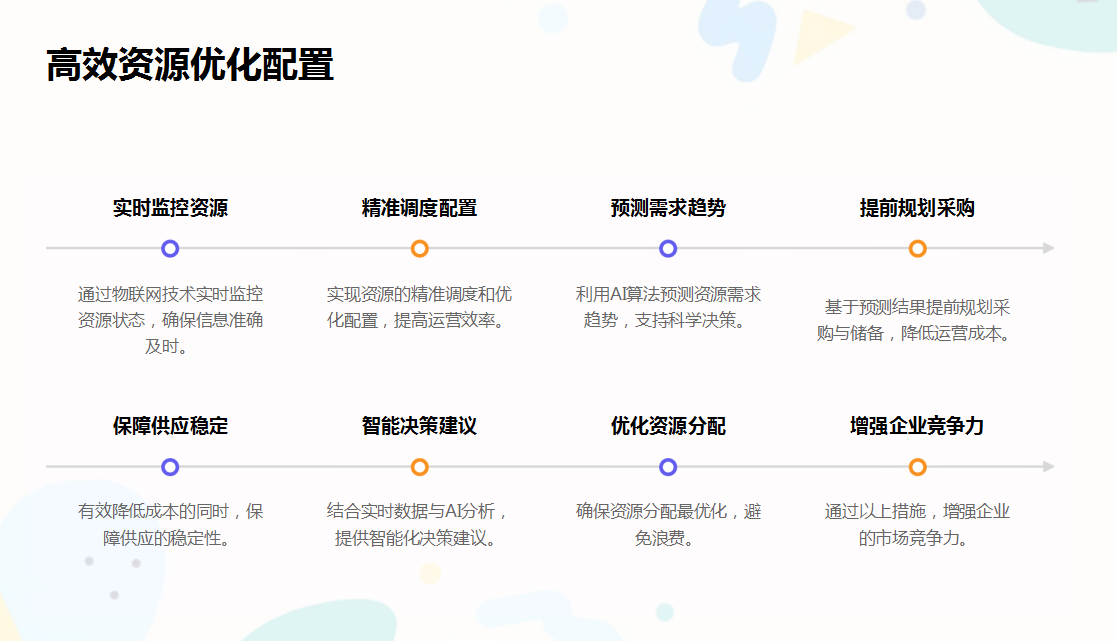This screenshot has width=1117, height=641.
Task: Click the paragraph starting 利用AI算法预测
Action: (668, 307)
